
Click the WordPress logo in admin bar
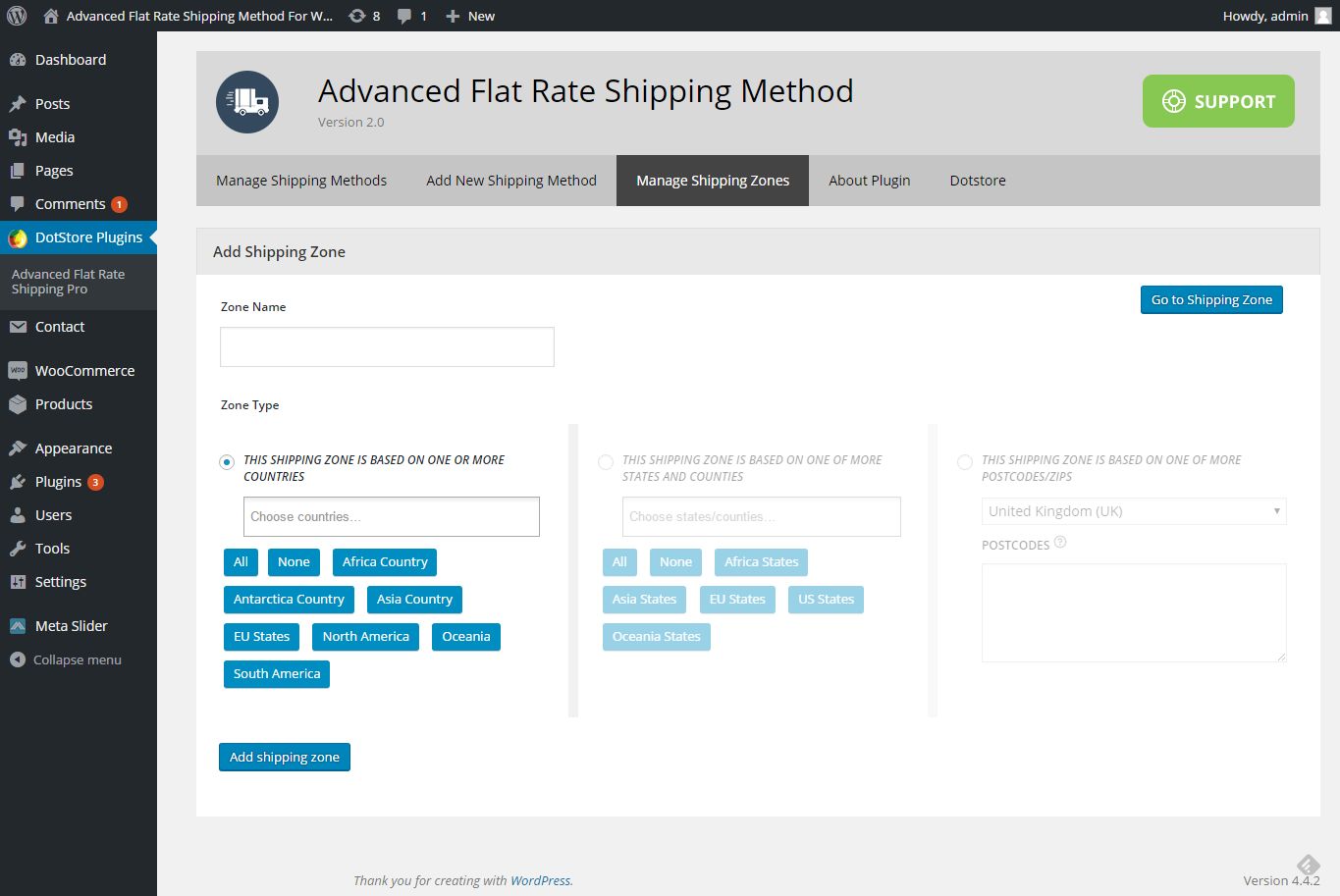pos(15,15)
